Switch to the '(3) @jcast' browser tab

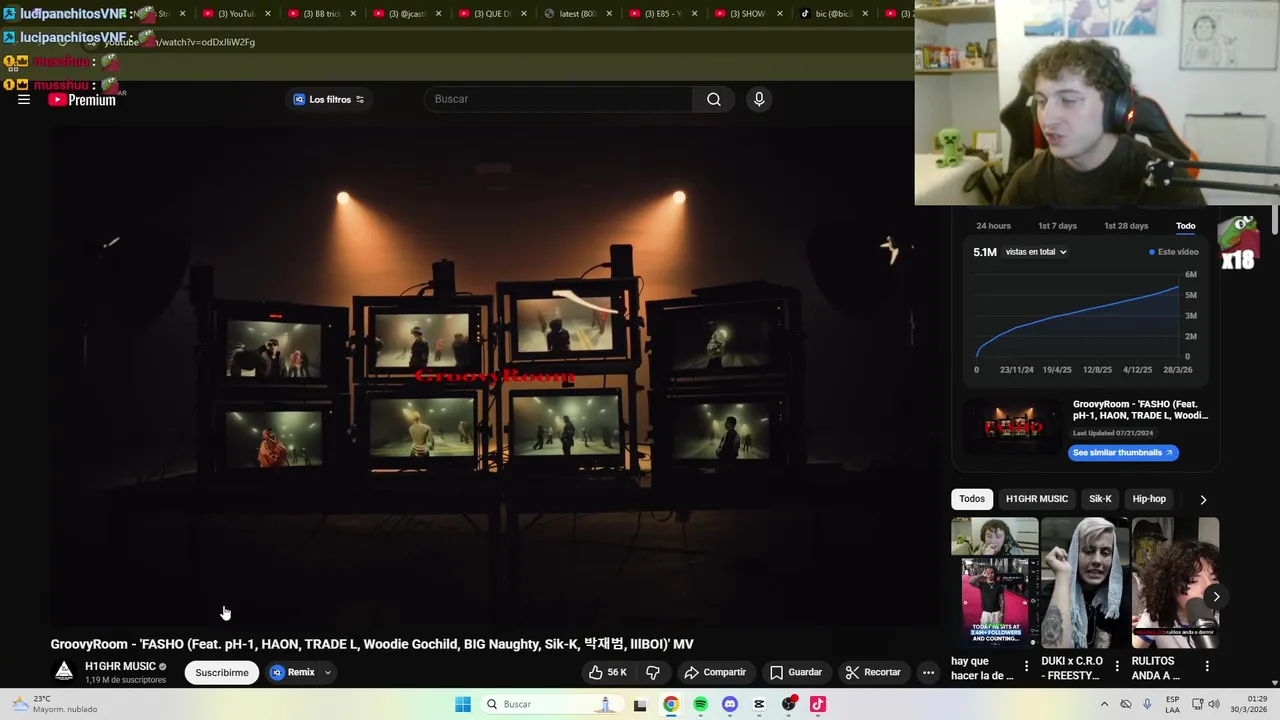405,14
